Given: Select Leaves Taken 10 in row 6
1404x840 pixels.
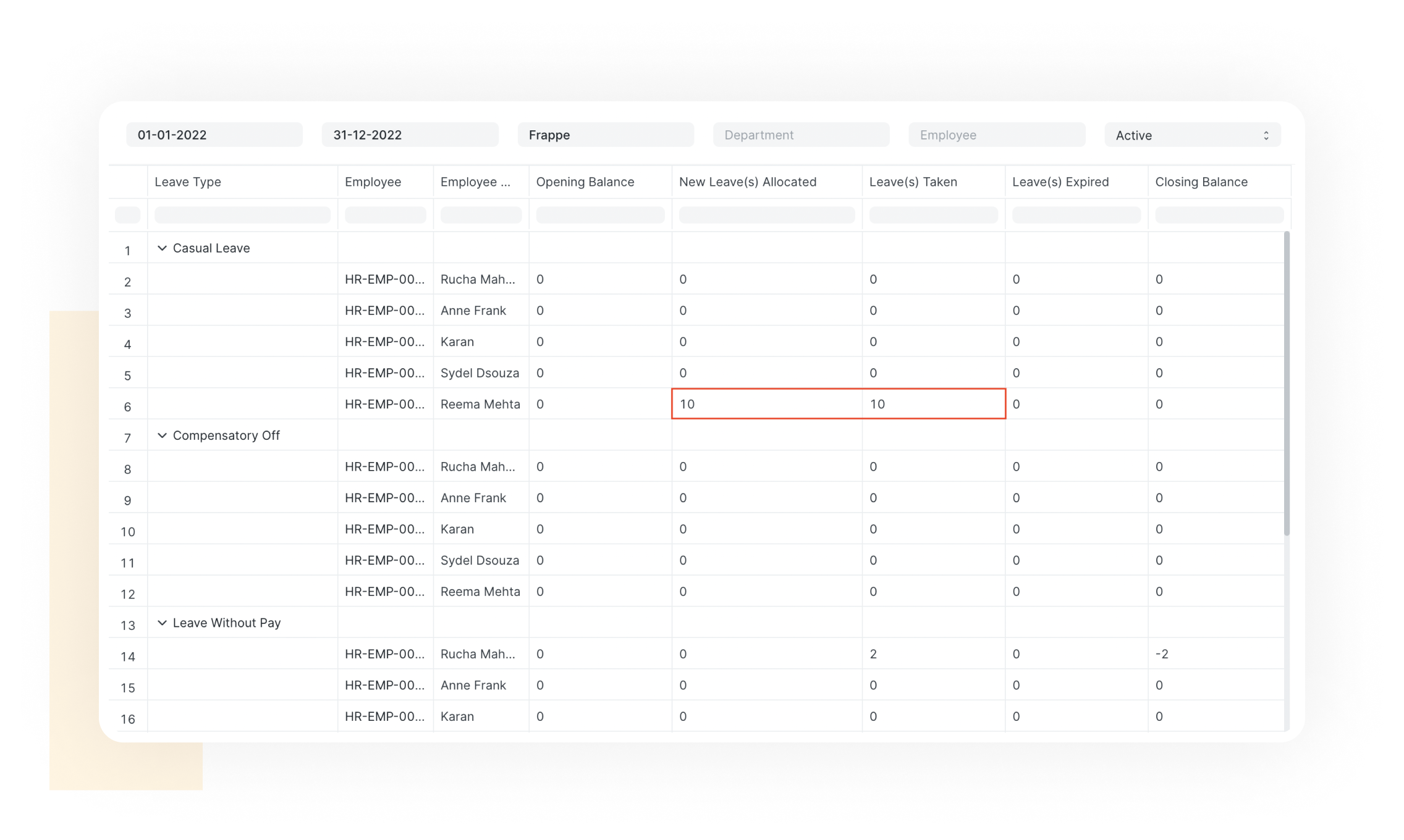Looking at the screenshot, I should [x=934, y=404].
